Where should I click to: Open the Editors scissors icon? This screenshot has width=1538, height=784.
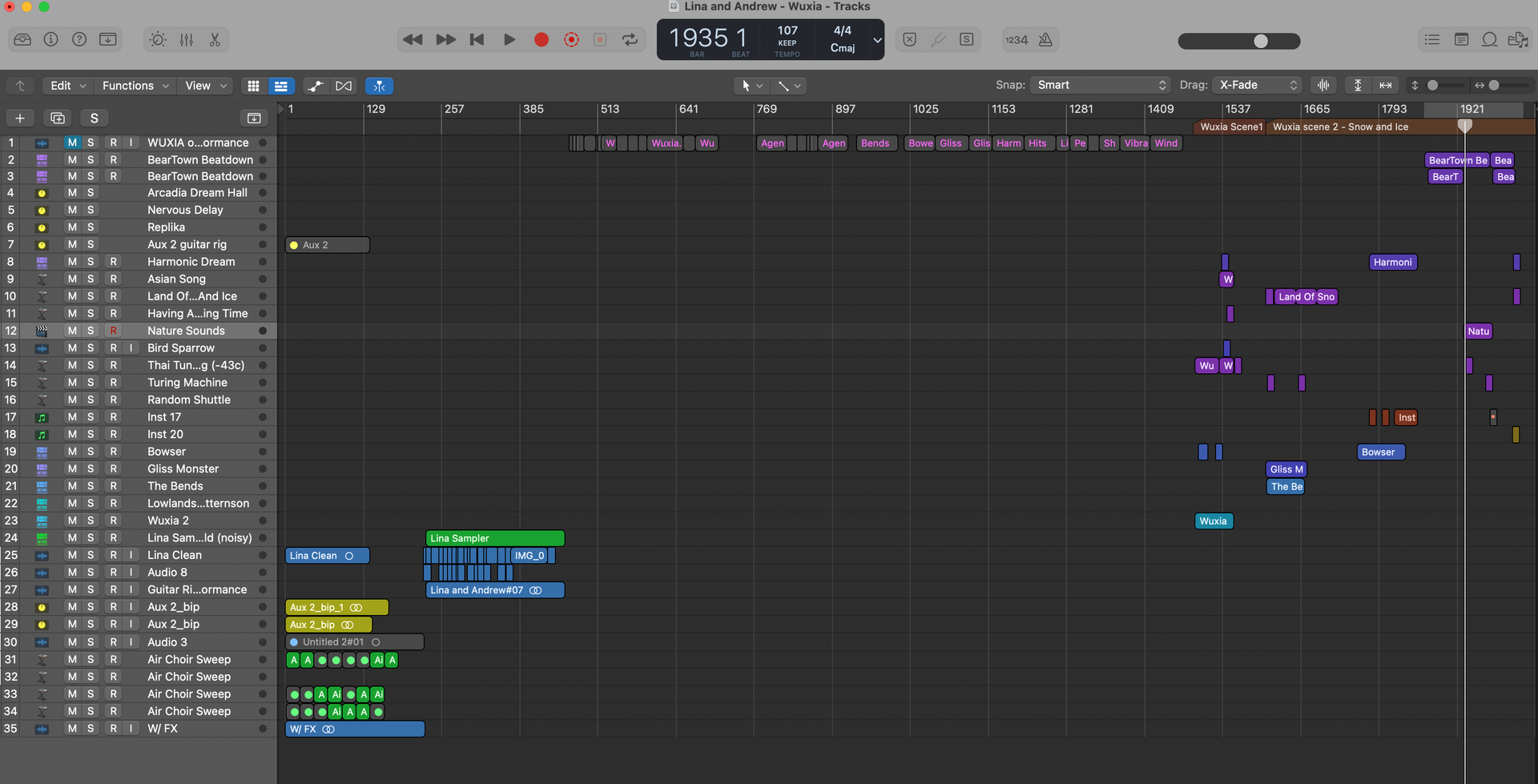pos(215,39)
